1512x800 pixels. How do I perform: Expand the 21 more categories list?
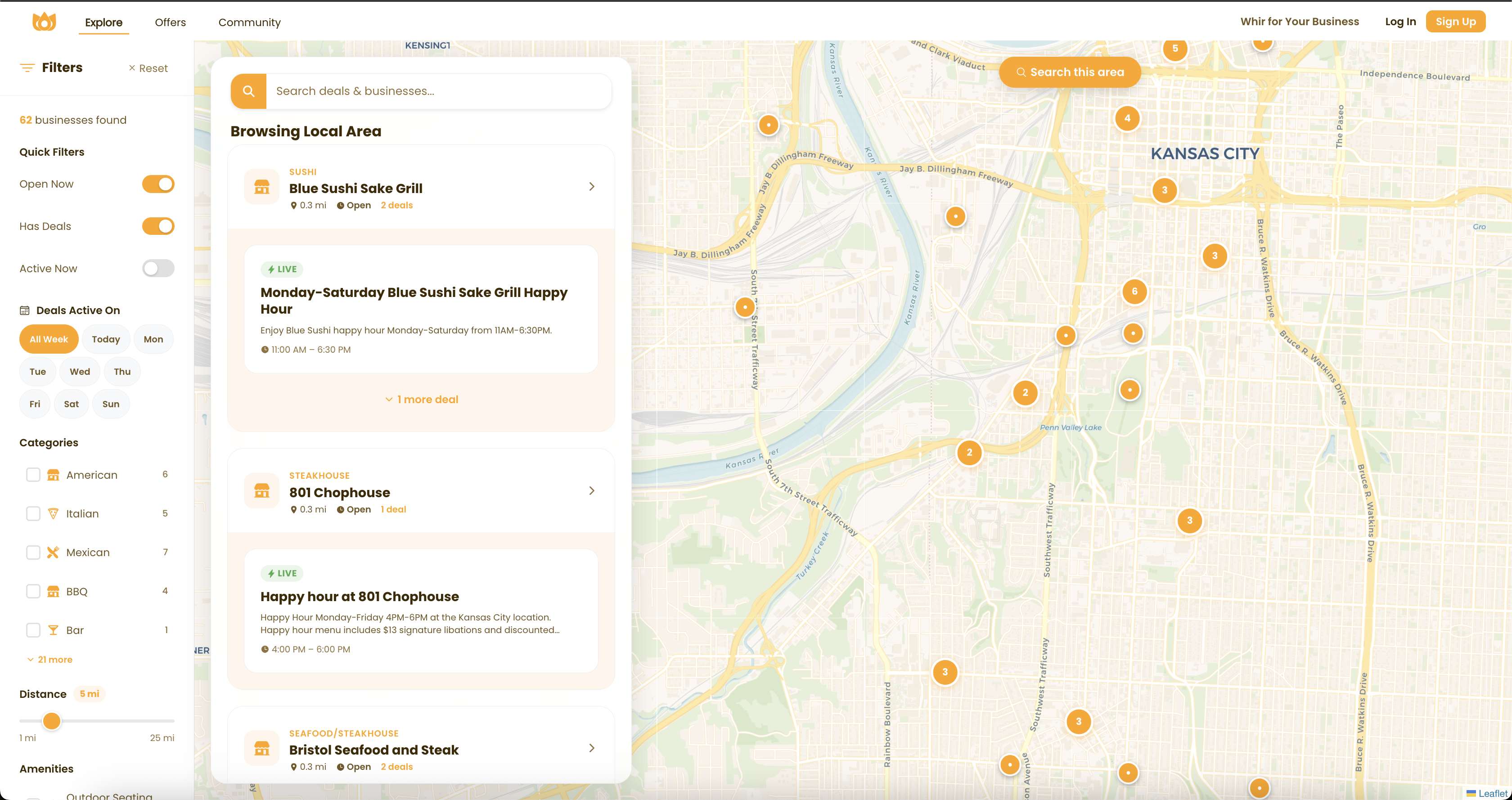coord(50,660)
